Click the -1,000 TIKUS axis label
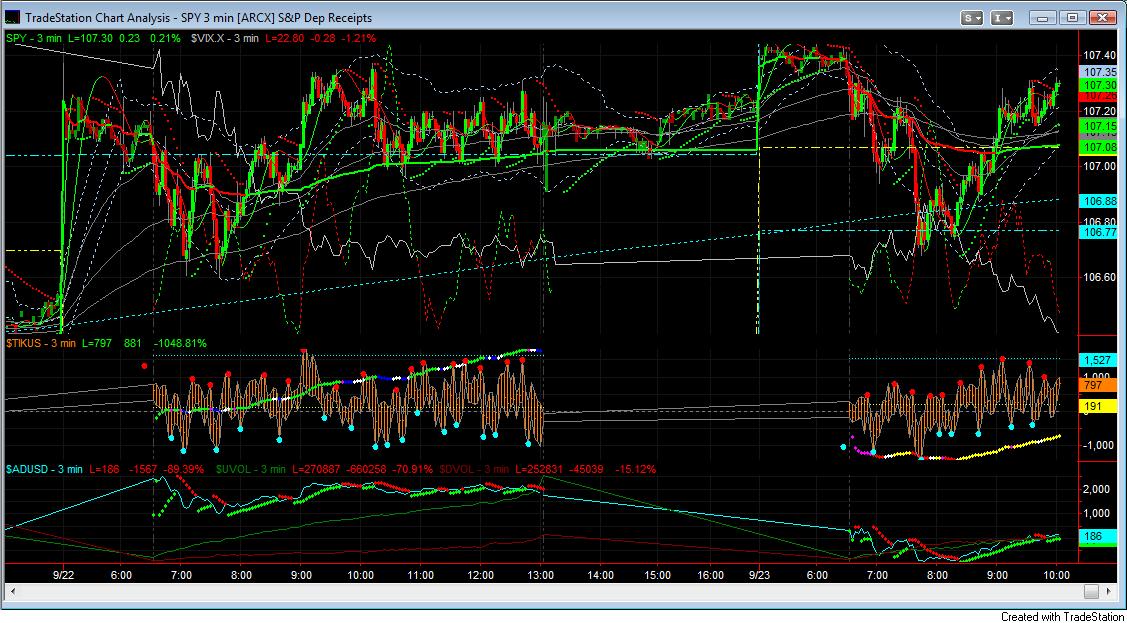The width and height of the screenshot is (1127, 623). [1099, 446]
